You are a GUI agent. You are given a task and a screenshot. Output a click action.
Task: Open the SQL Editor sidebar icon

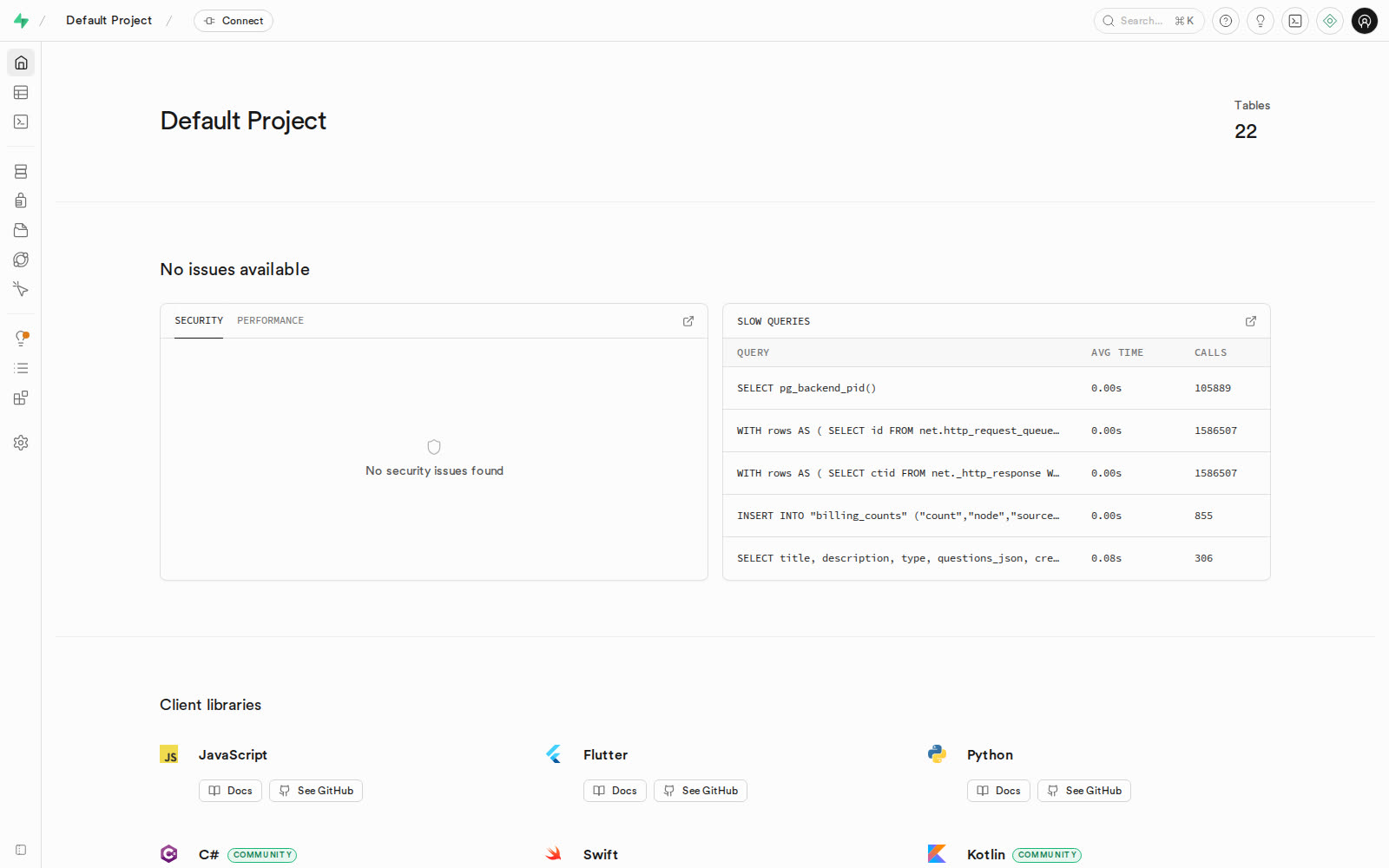[21, 122]
